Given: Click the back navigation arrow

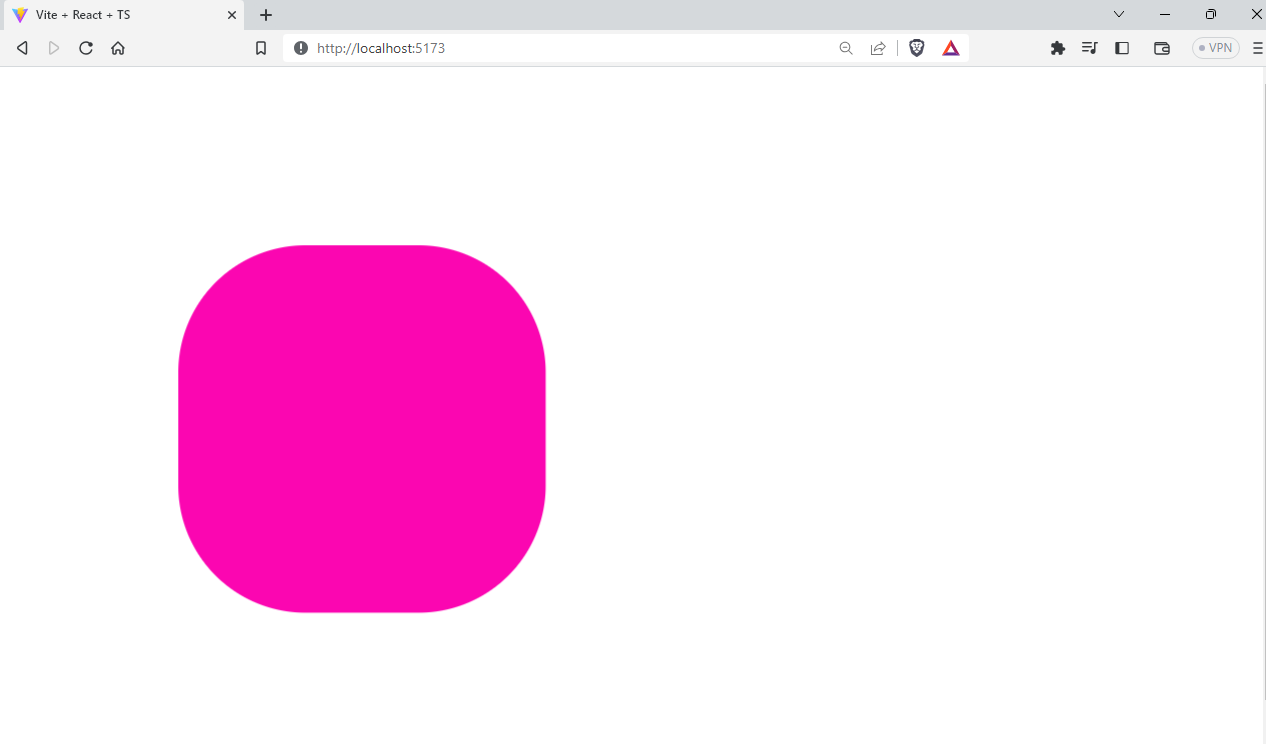Looking at the screenshot, I should click(x=22, y=48).
